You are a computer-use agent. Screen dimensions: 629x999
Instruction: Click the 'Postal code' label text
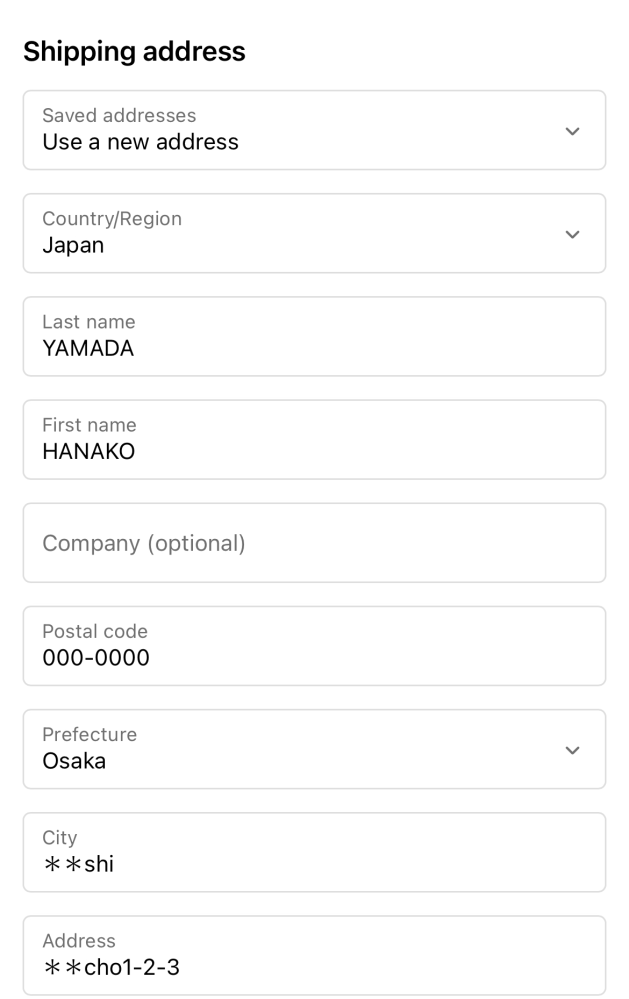tap(95, 631)
